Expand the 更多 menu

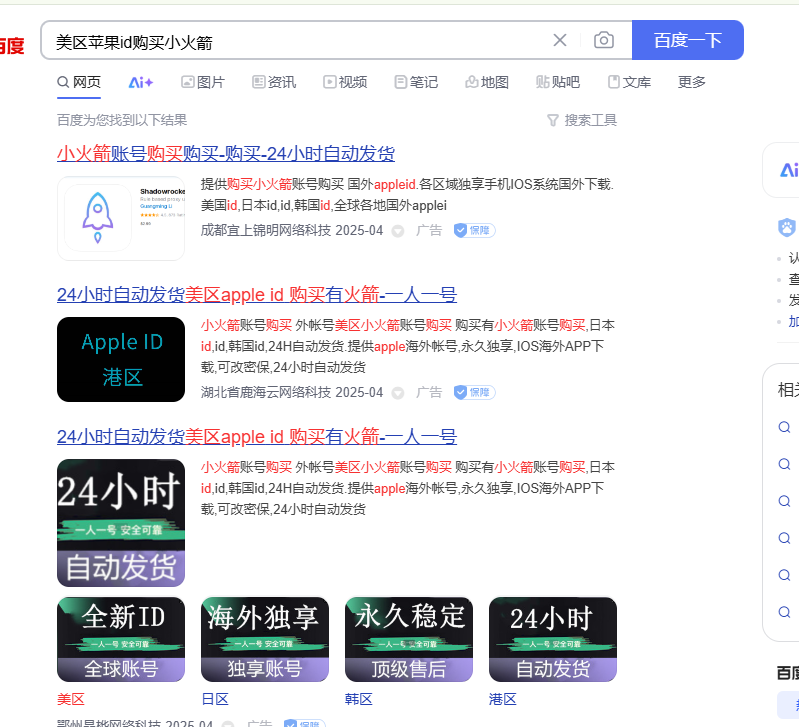[x=691, y=82]
